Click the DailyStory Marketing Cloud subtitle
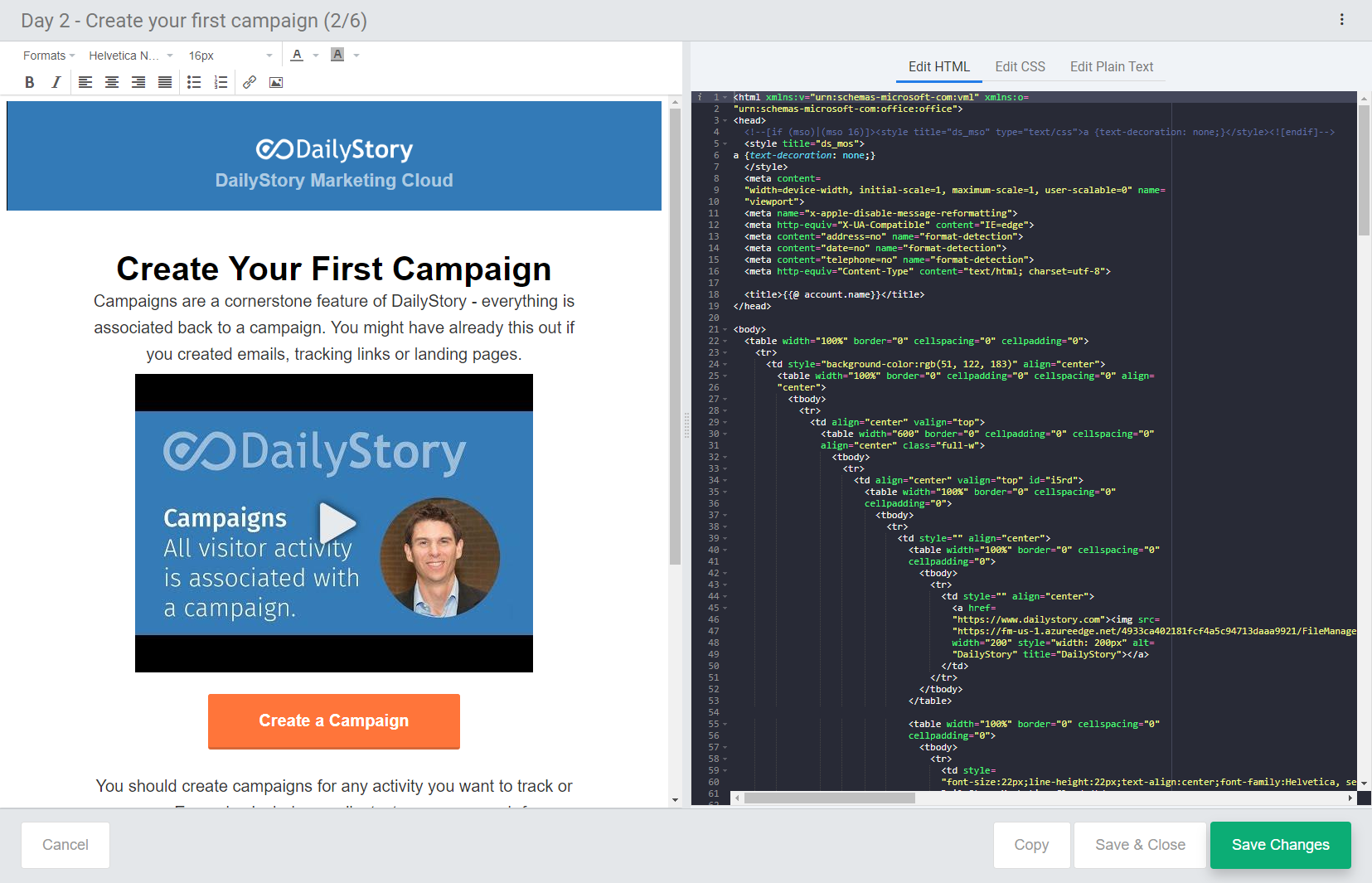The image size is (1372, 883). (334, 181)
